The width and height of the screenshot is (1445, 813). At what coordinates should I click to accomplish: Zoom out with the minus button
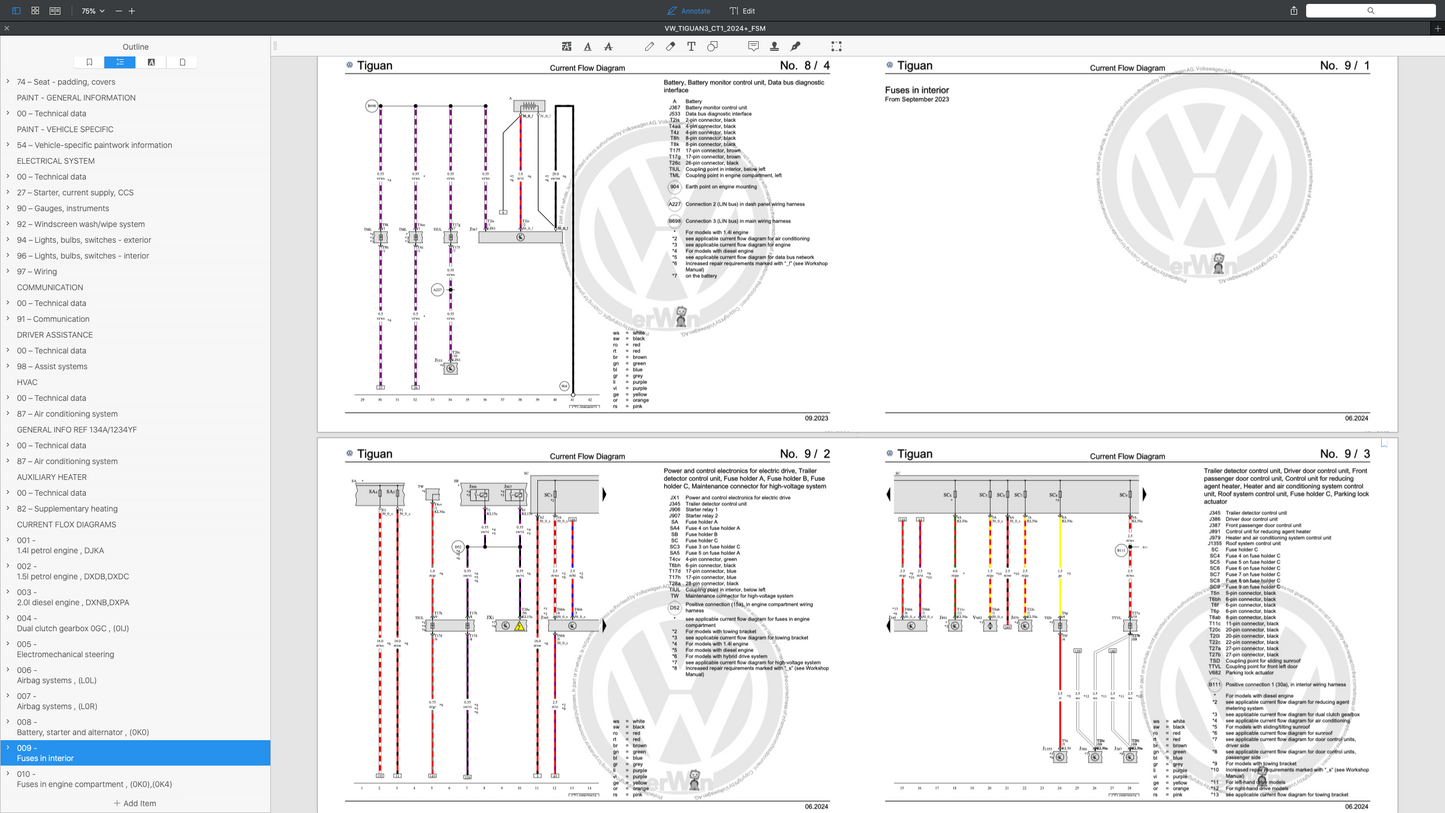(119, 11)
